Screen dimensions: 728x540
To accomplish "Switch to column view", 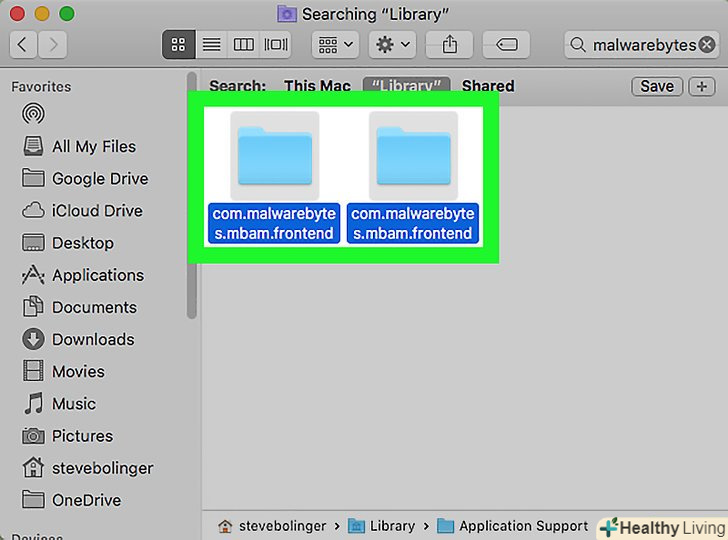I will click(243, 45).
